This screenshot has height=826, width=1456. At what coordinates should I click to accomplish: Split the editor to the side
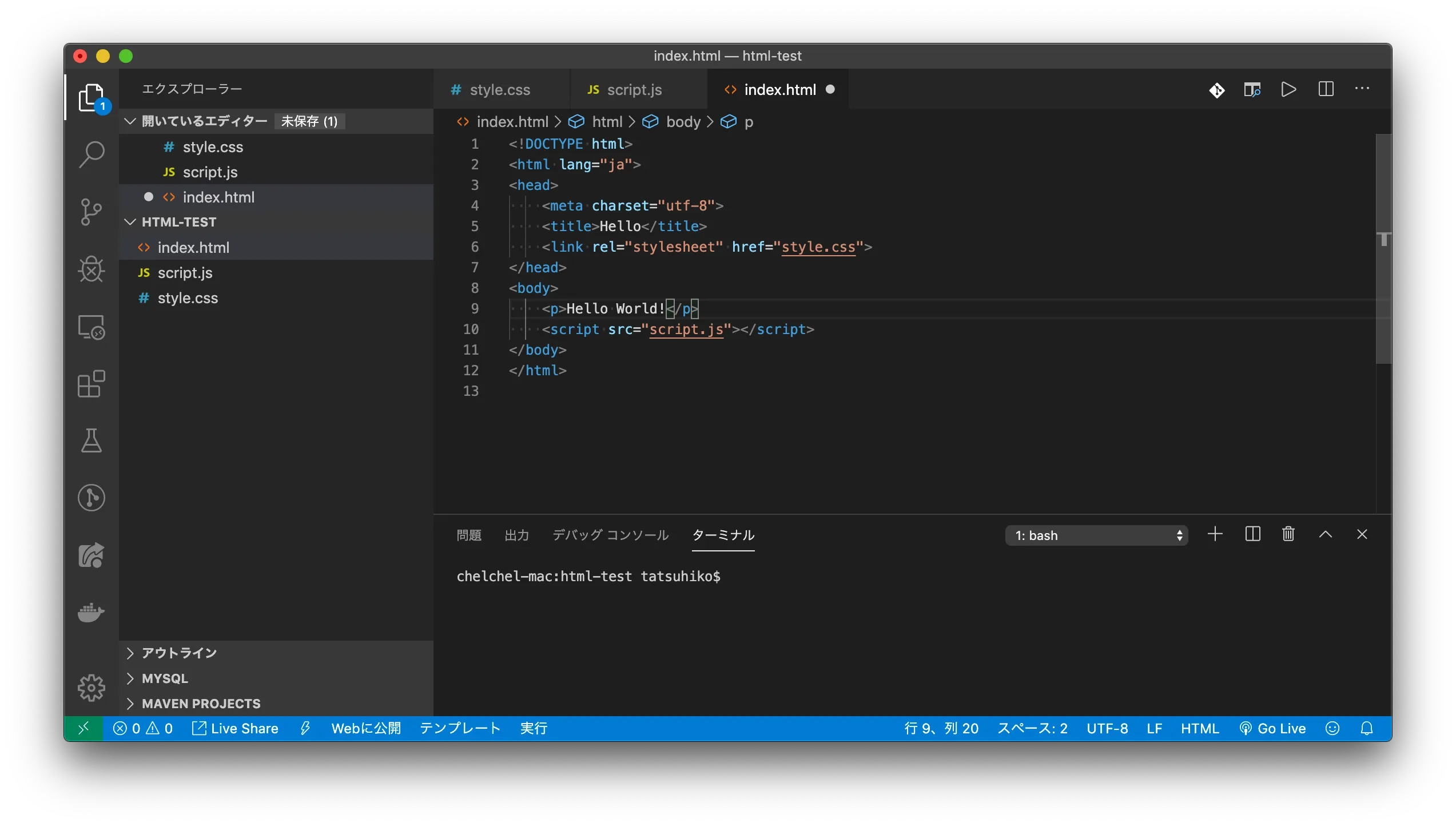1326,89
